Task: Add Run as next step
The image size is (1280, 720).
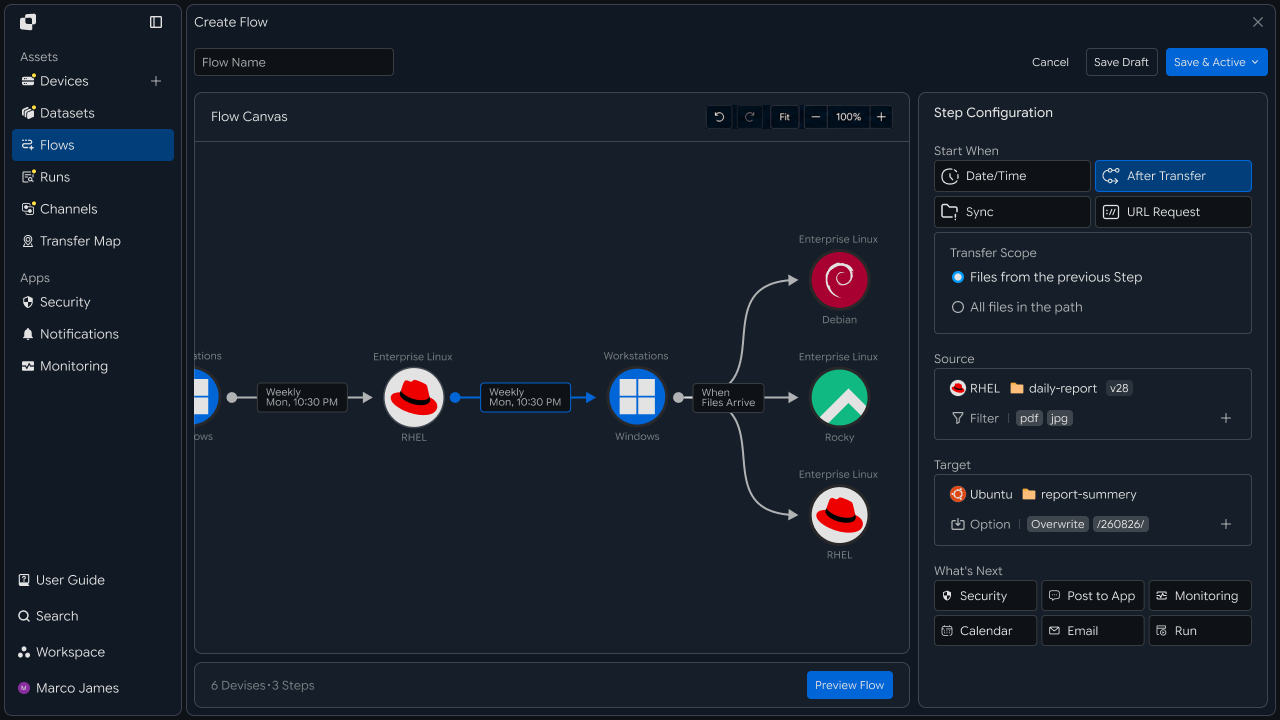Action: pyautogui.click(x=1200, y=631)
